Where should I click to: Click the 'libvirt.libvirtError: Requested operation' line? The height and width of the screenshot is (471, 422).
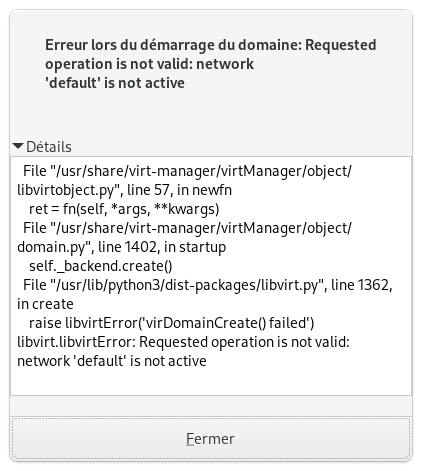[x=183, y=342]
